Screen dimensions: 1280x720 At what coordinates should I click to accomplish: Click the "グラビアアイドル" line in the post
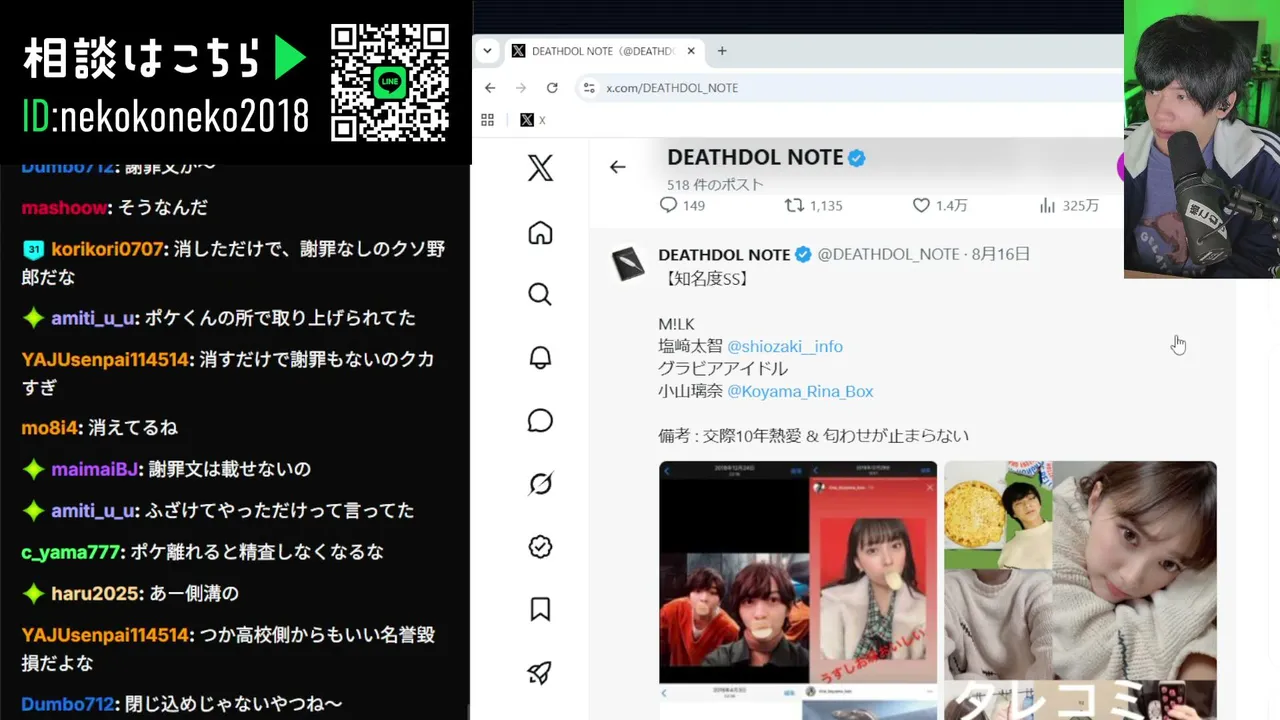click(x=723, y=369)
